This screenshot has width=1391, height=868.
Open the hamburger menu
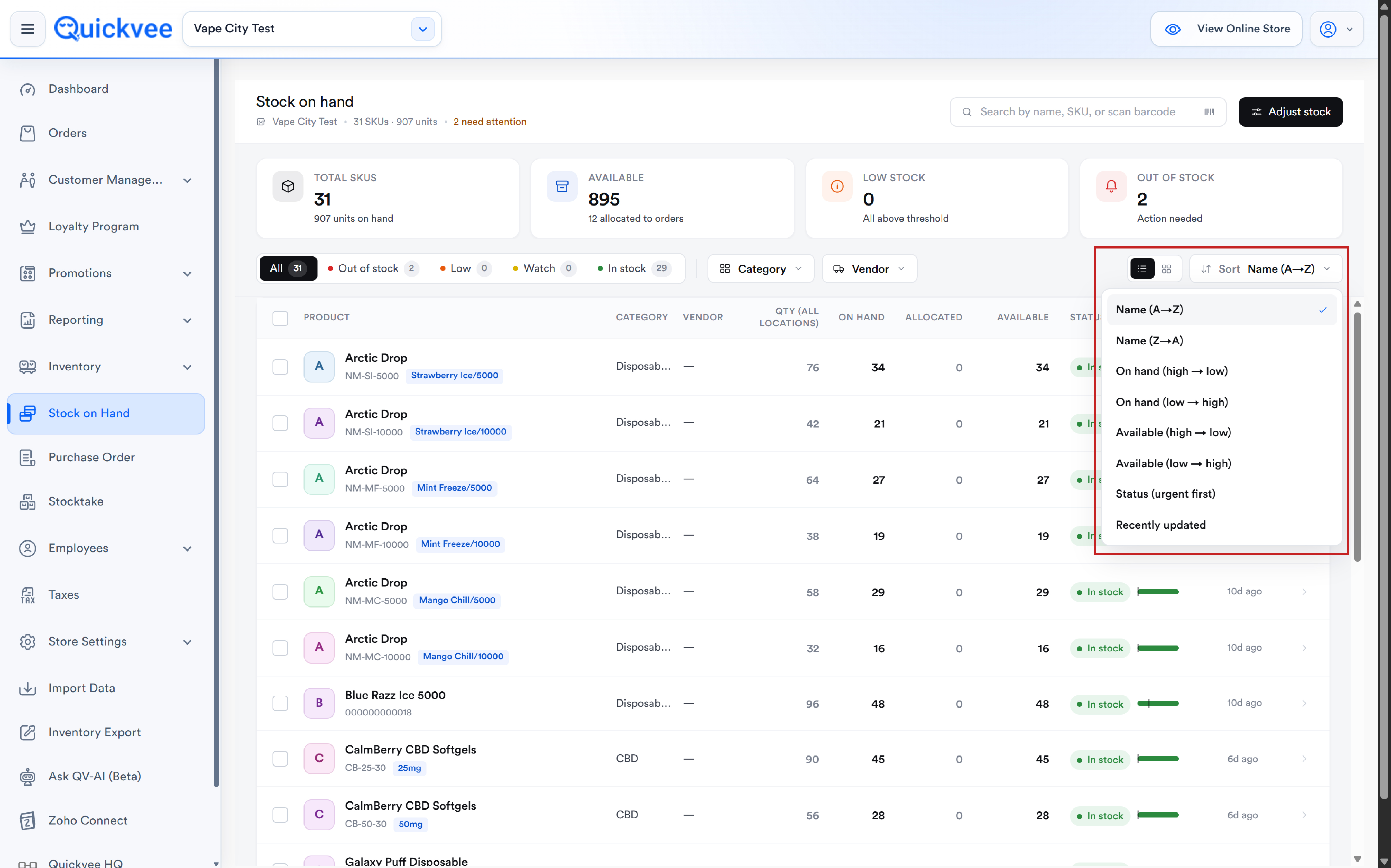pos(27,29)
